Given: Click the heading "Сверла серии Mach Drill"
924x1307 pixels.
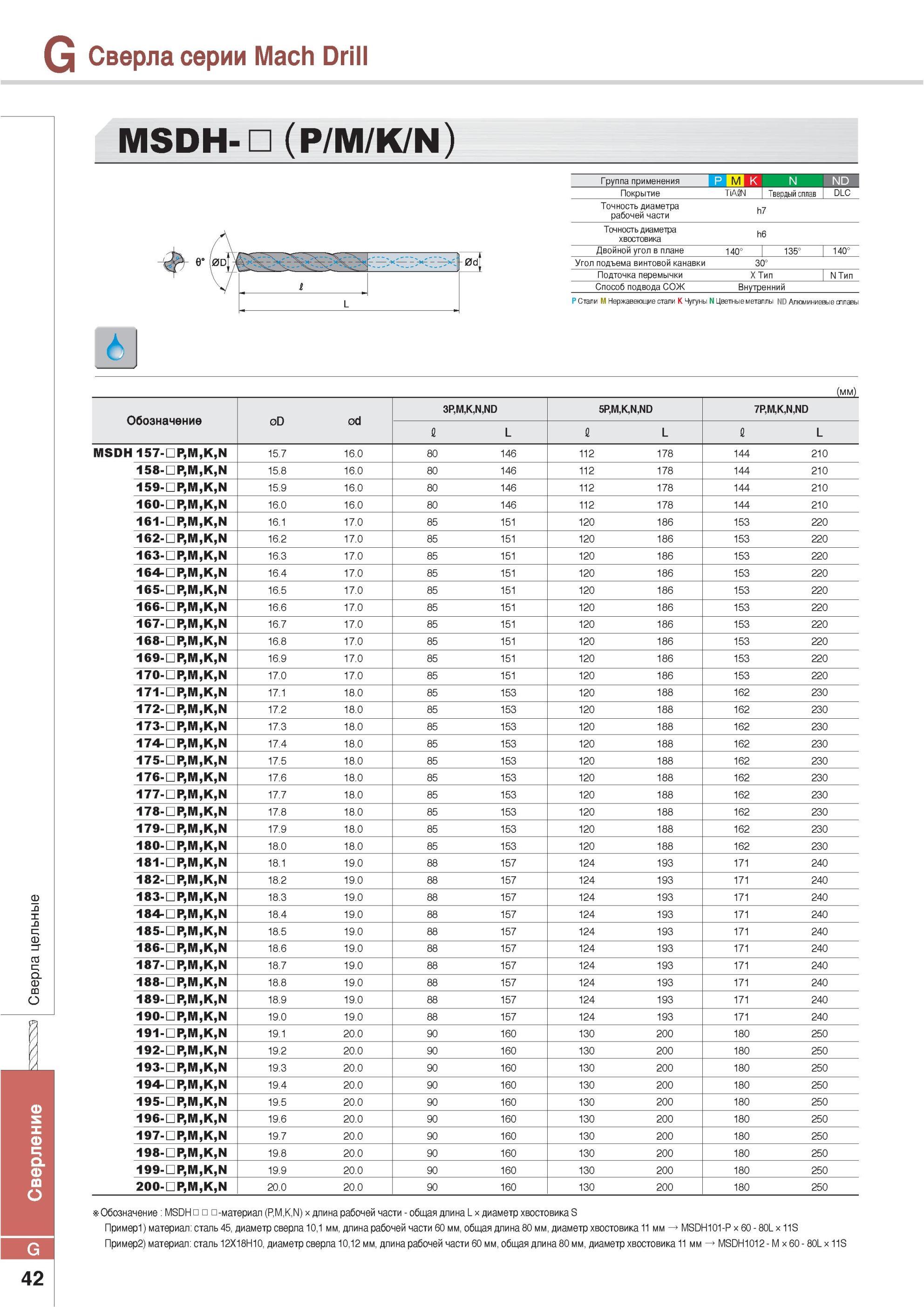Looking at the screenshot, I should tap(228, 56).
